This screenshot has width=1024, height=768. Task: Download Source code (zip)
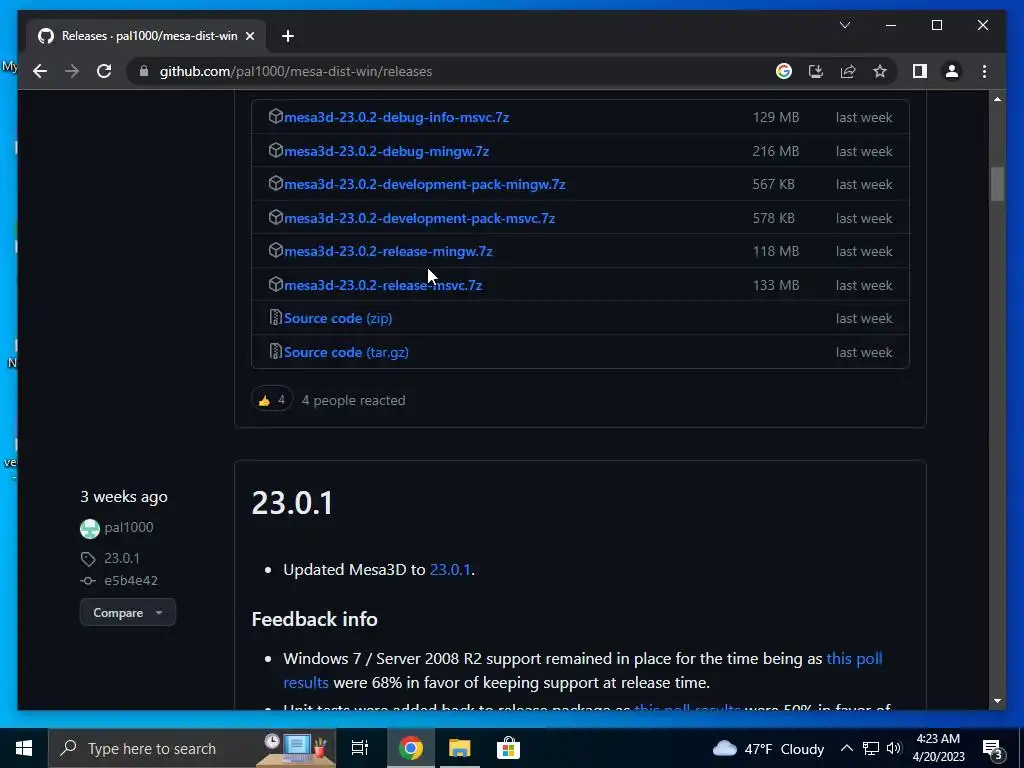click(x=338, y=319)
